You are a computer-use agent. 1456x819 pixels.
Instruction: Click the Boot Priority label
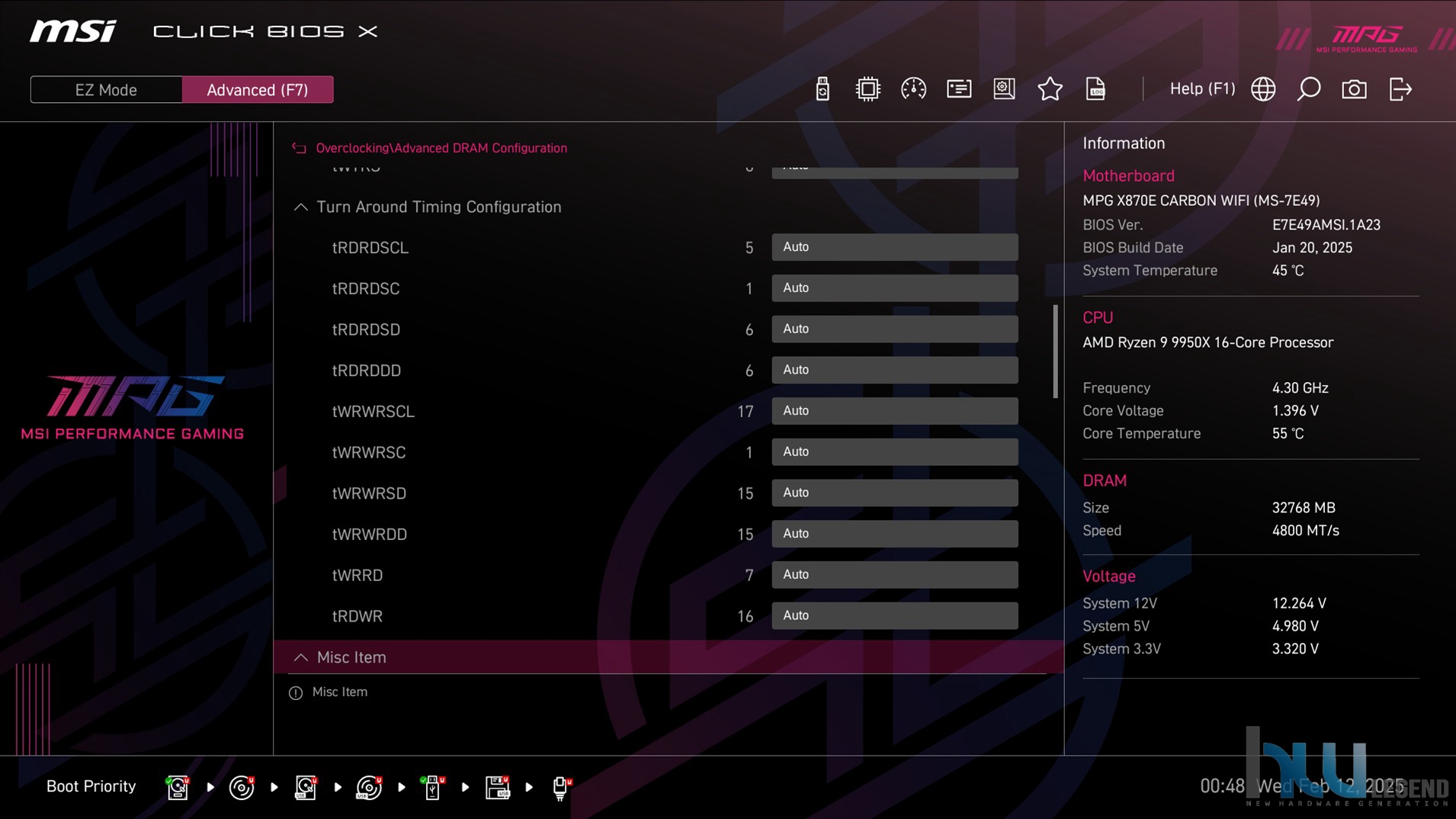(x=91, y=786)
